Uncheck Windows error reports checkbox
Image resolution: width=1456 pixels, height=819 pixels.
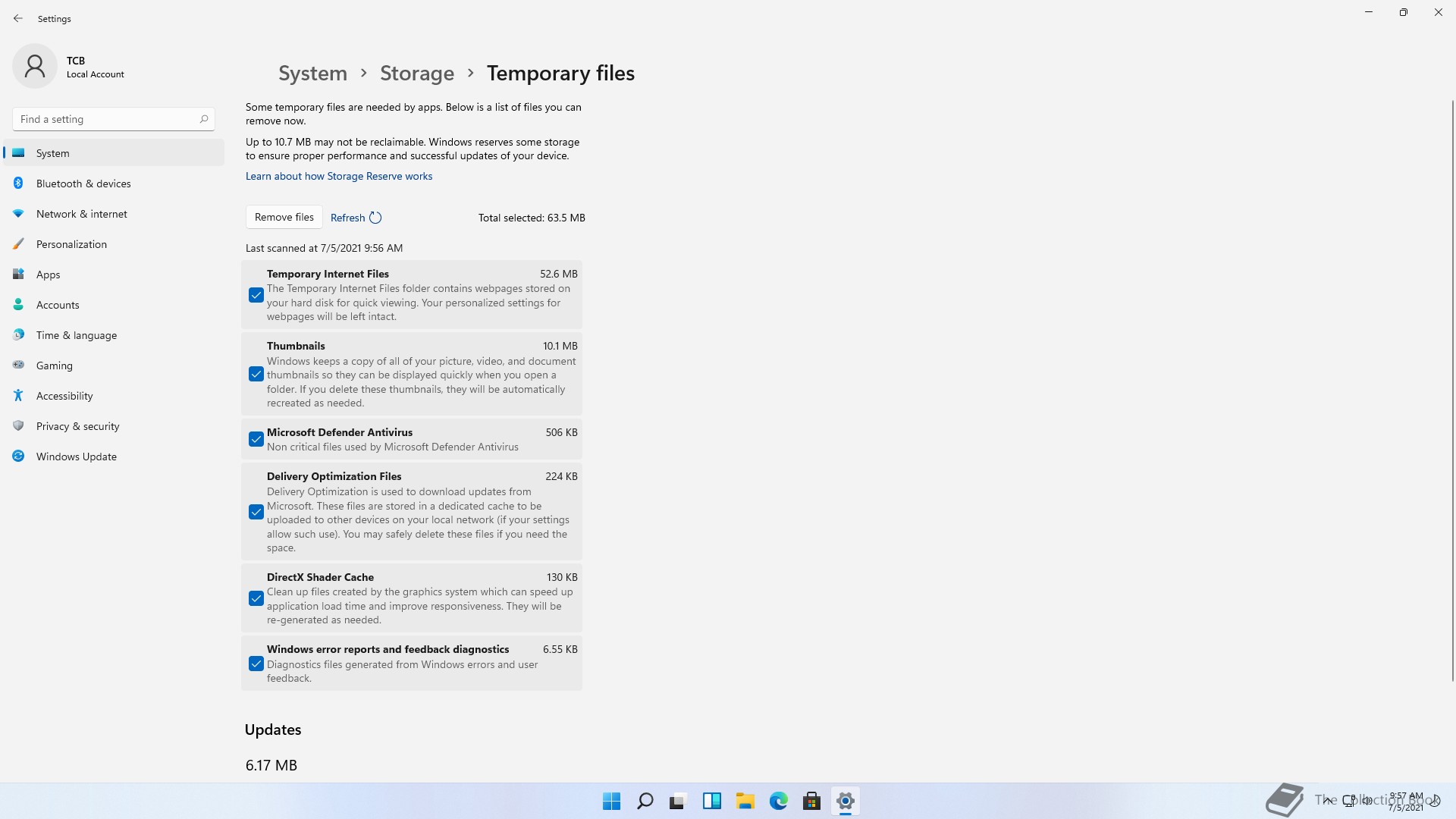(256, 664)
